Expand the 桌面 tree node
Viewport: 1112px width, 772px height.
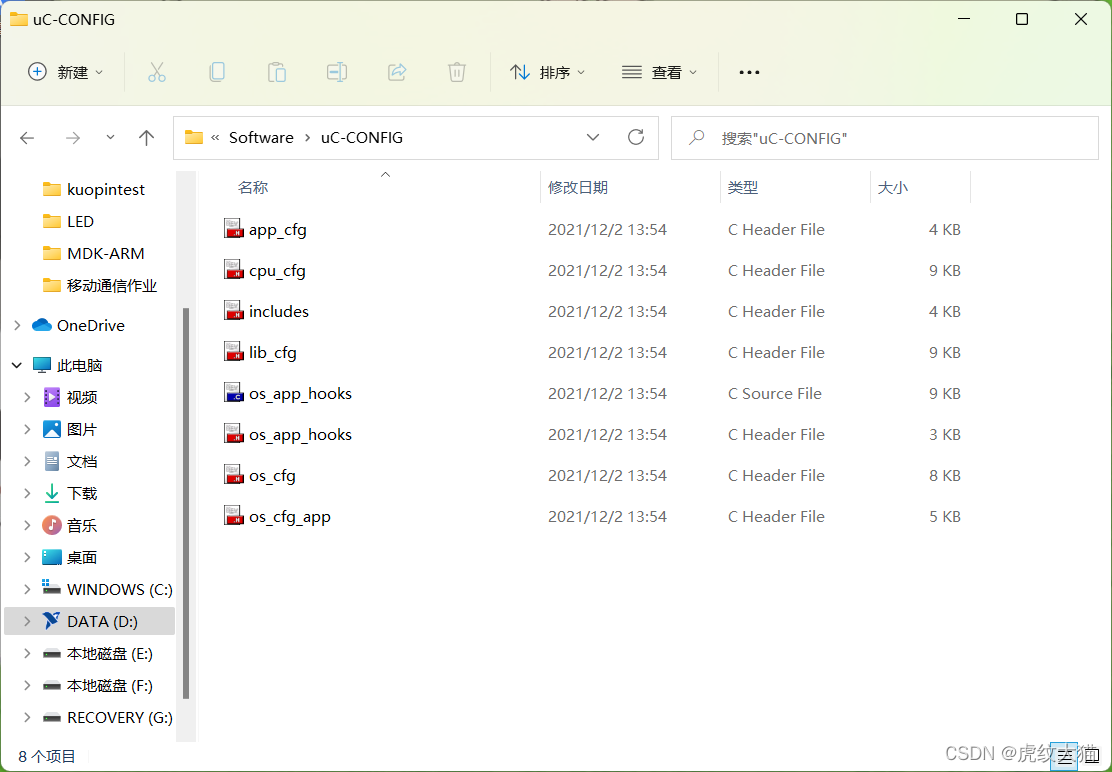point(27,557)
